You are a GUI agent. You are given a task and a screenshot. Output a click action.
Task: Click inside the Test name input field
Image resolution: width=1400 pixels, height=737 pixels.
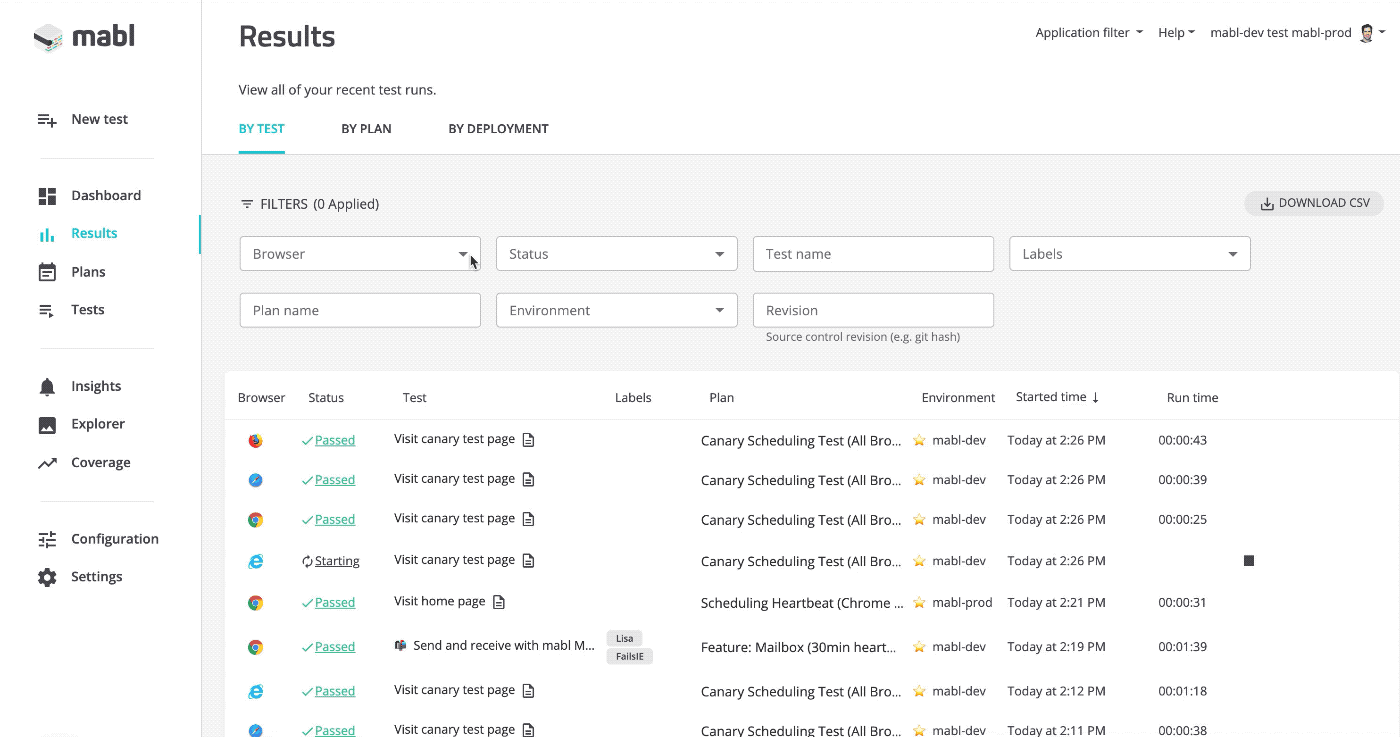pos(872,253)
